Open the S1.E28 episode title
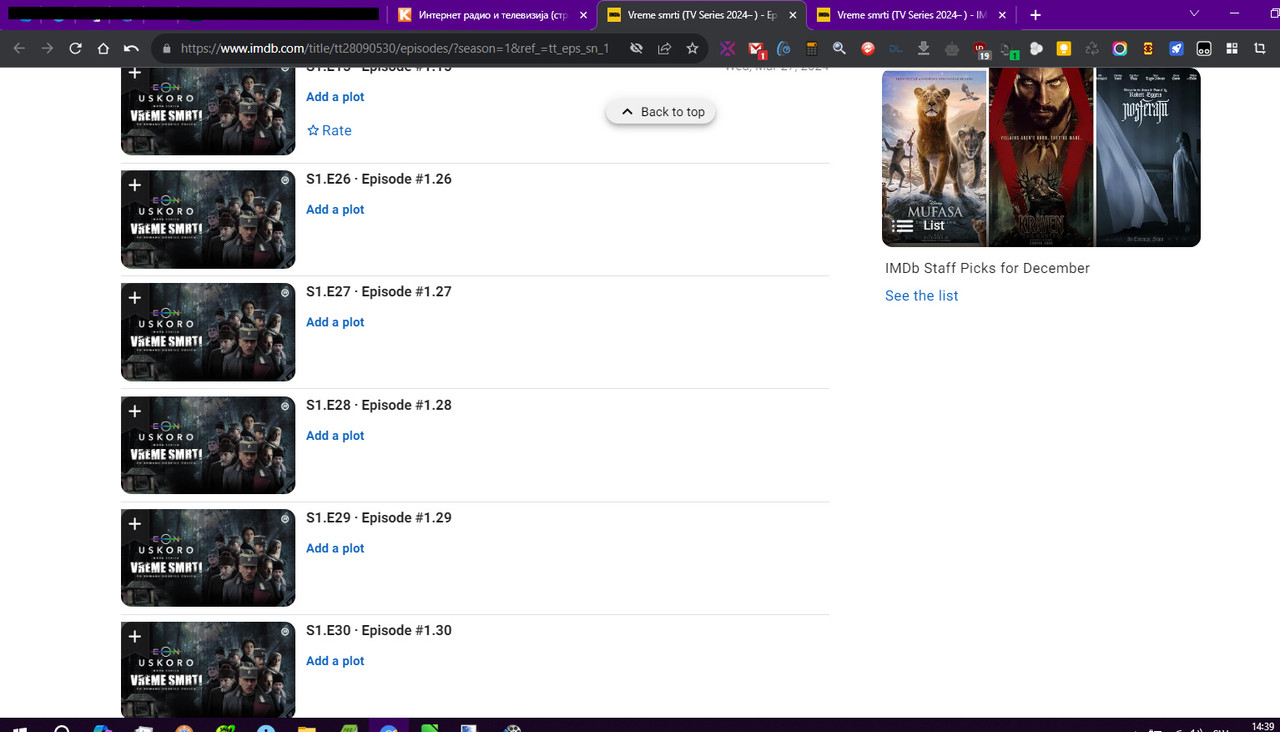The width and height of the screenshot is (1280, 732). click(379, 405)
